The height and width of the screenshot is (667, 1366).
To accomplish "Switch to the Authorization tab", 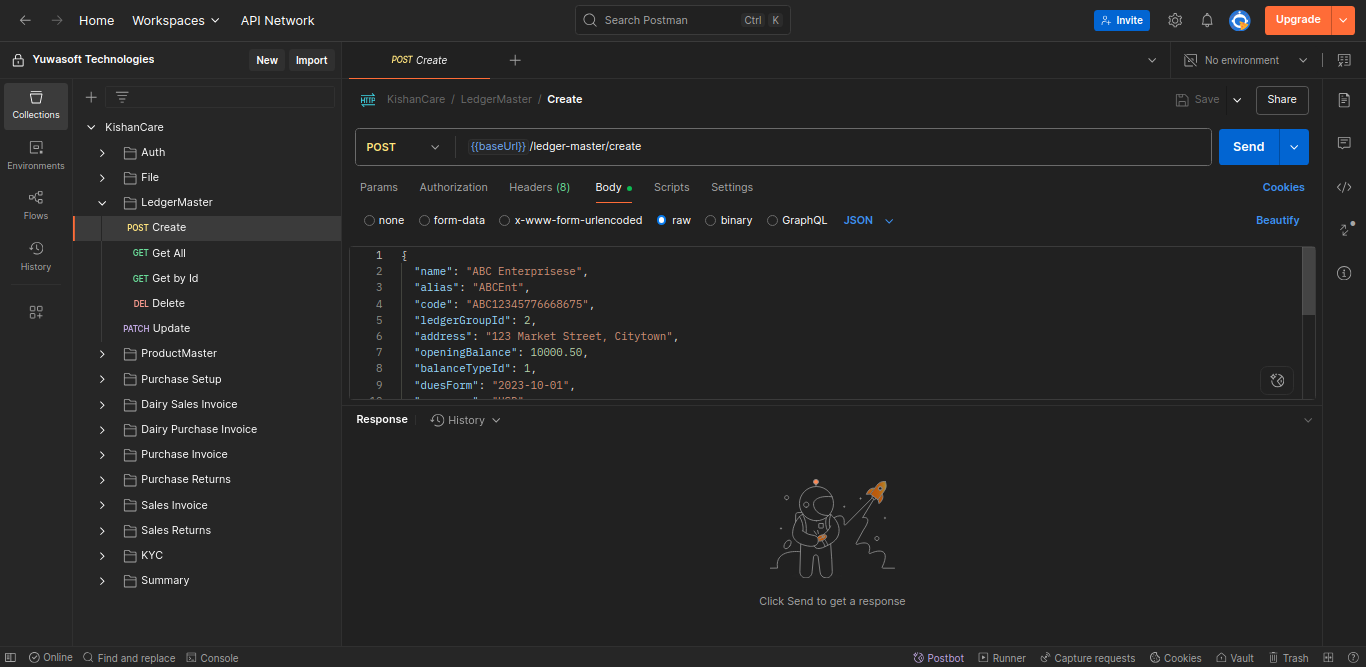I will (x=453, y=187).
